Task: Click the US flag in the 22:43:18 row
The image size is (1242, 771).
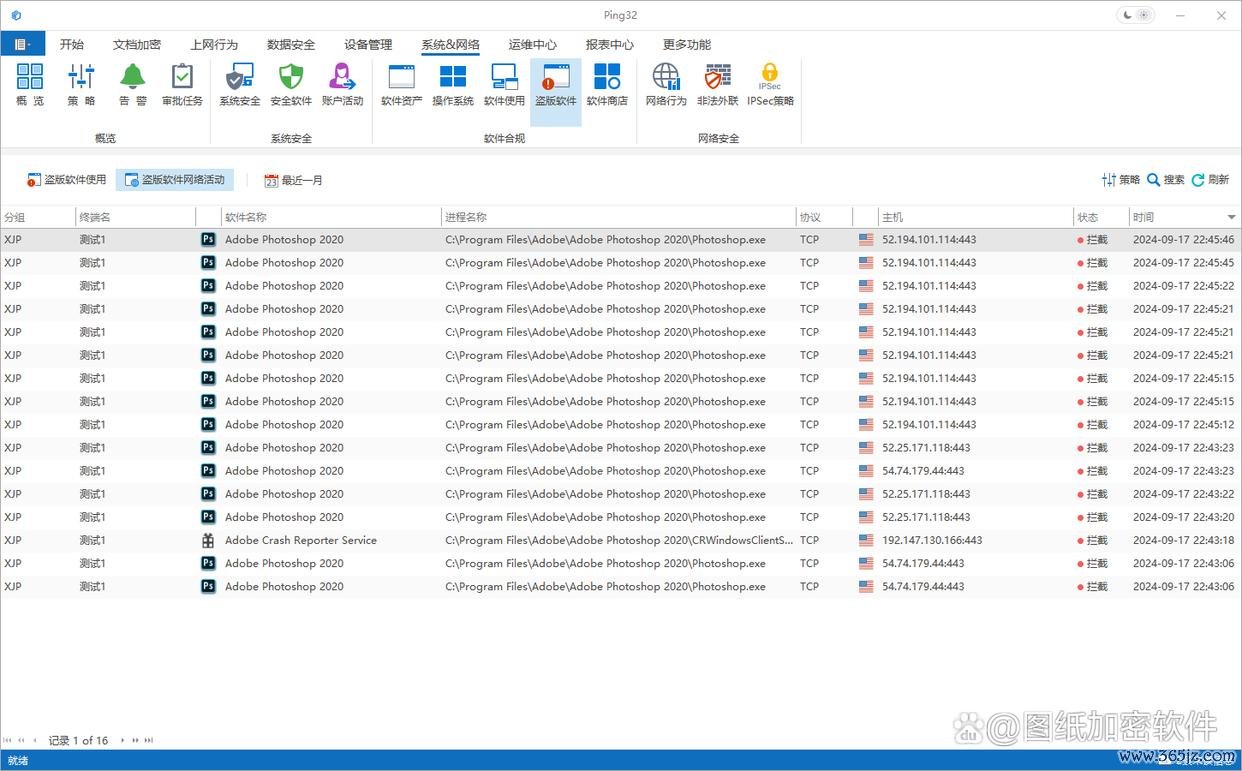Action: (866, 540)
